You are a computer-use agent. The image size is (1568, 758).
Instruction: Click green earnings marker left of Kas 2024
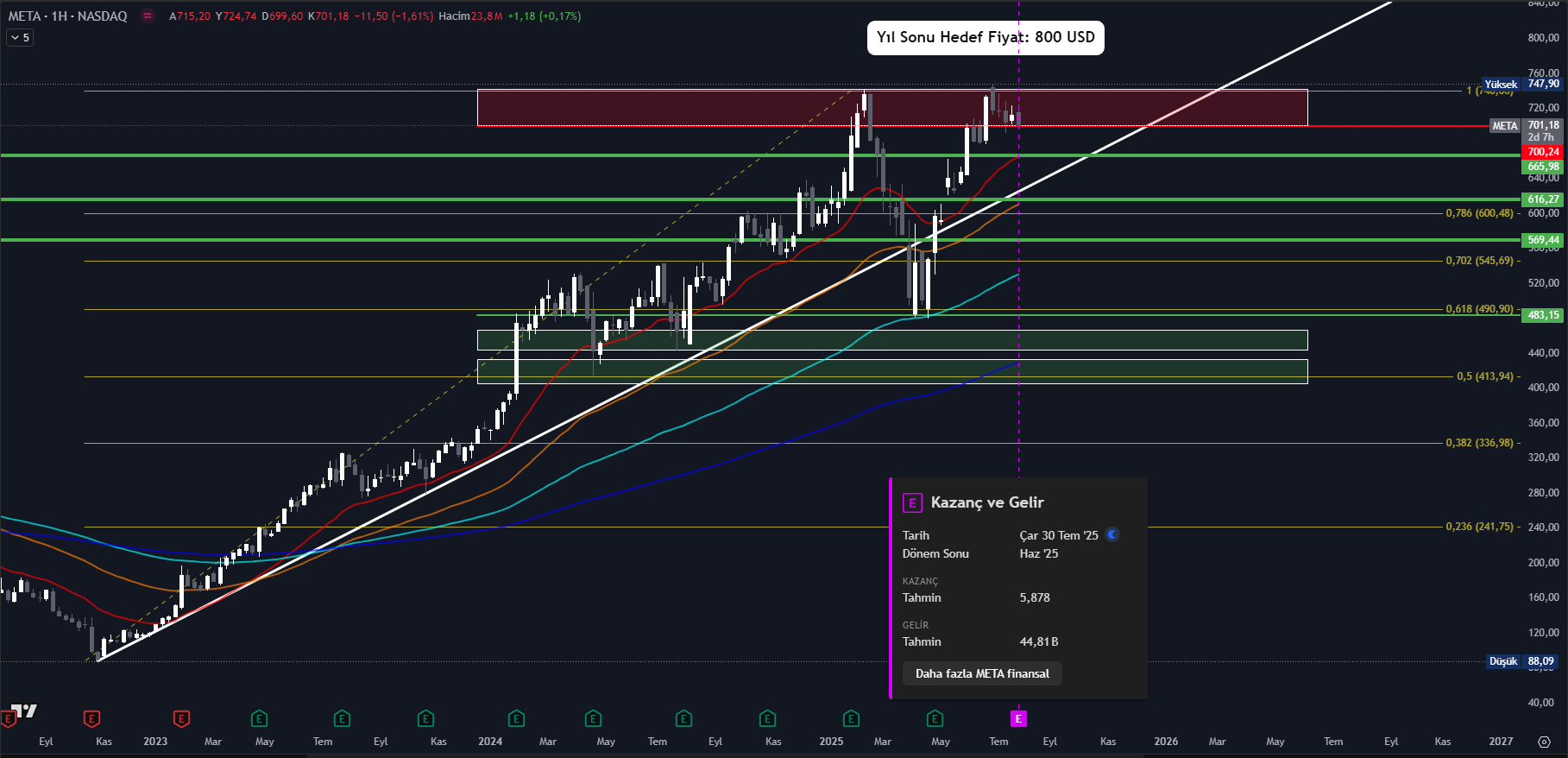coord(767,718)
